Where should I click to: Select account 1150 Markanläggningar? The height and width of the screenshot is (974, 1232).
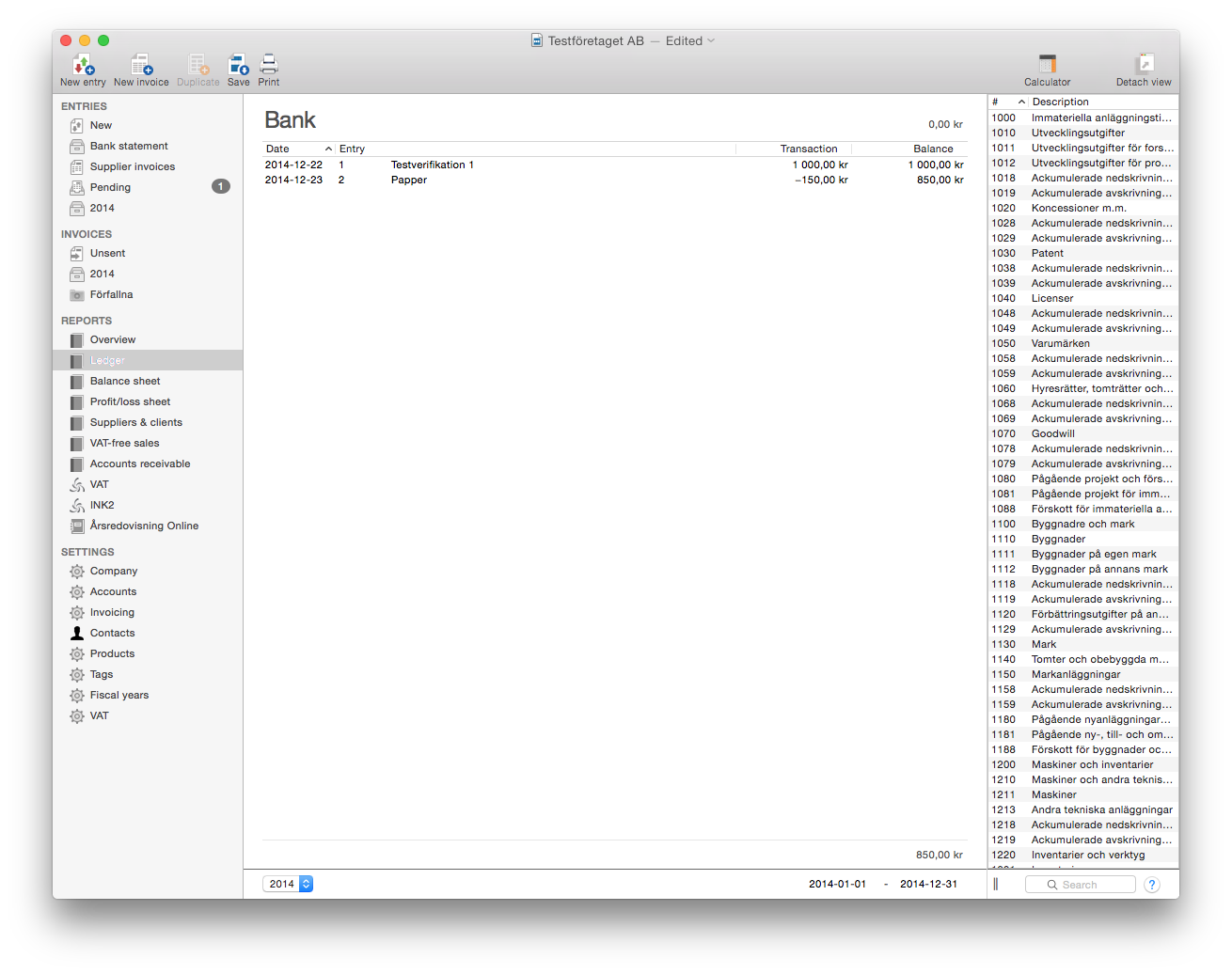(x=1082, y=674)
